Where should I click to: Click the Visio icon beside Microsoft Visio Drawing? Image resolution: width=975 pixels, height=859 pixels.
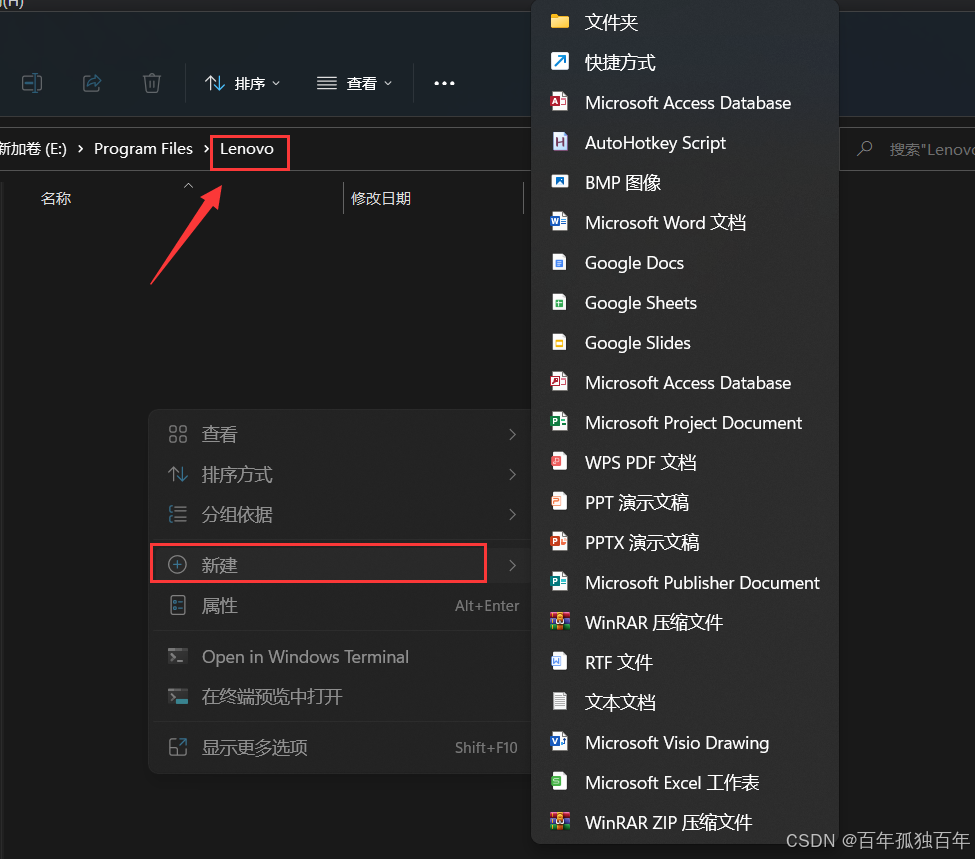(x=560, y=741)
